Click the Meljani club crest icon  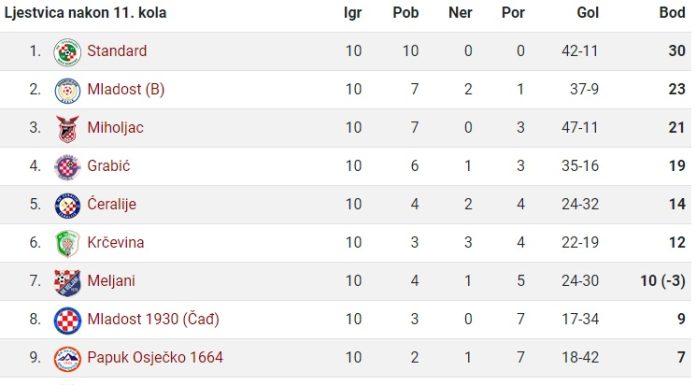point(67,282)
